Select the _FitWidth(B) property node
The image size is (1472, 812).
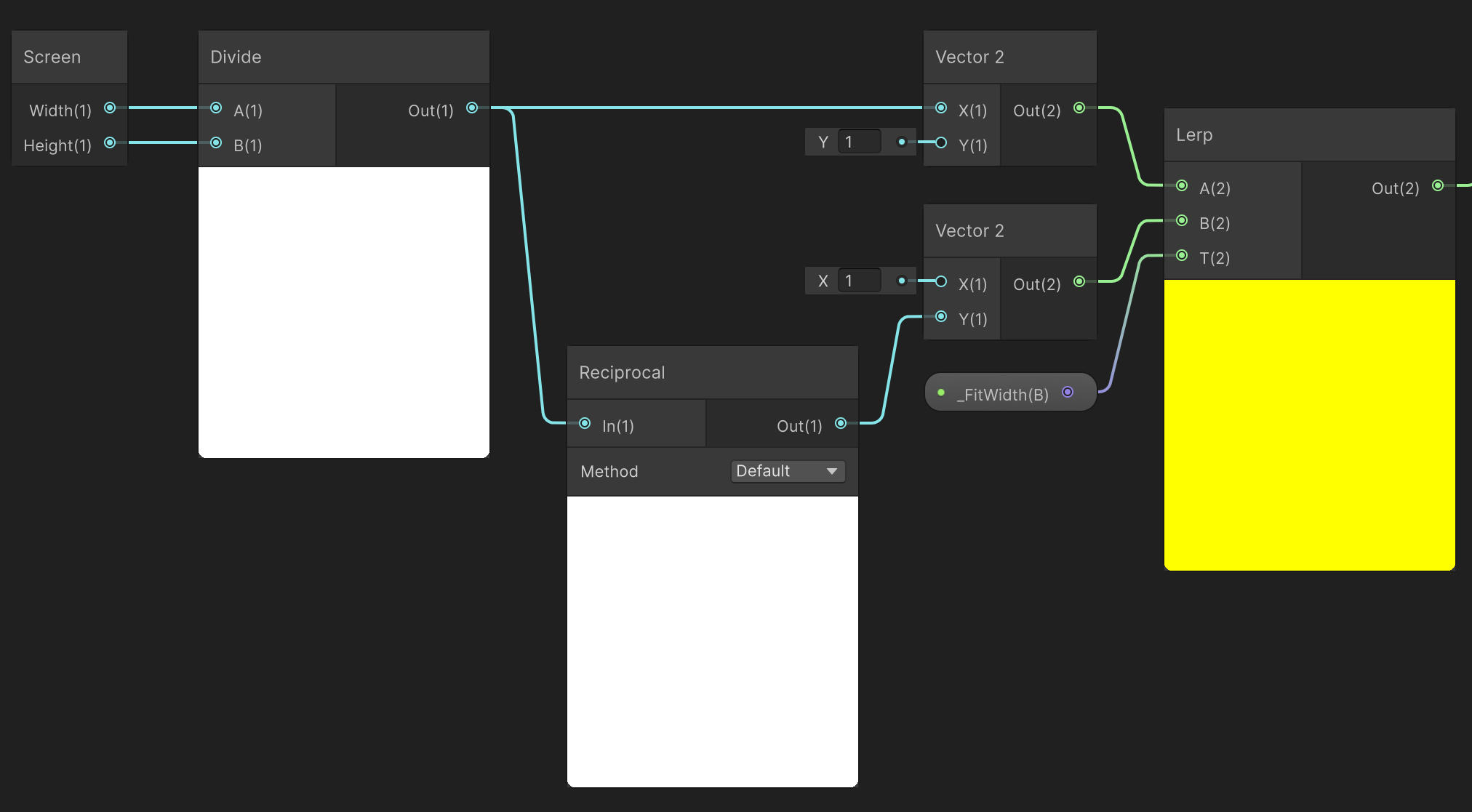[x=1002, y=394]
